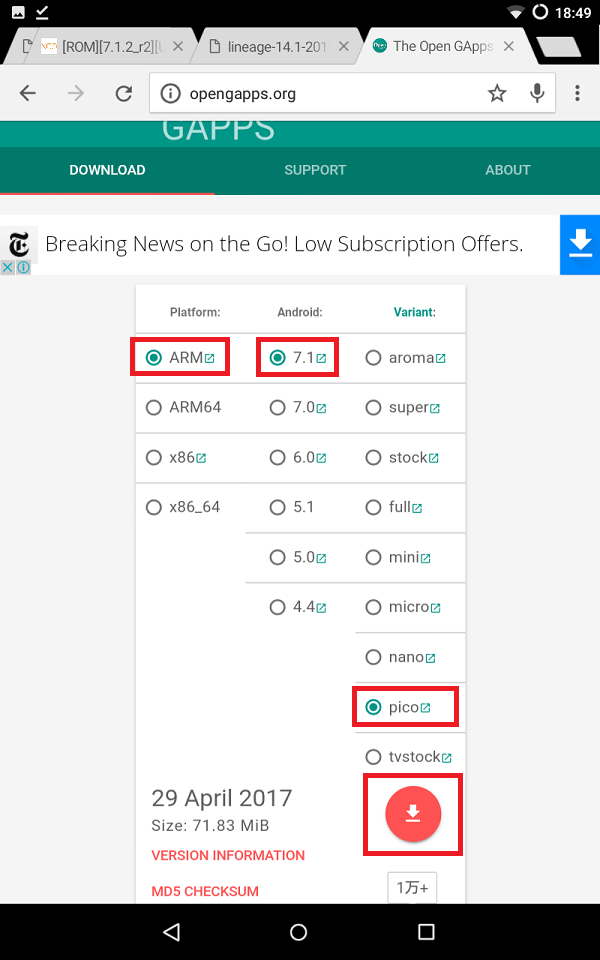The height and width of the screenshot is (960, 600).
Task: Open new tab button in tab strip
Action: click(x=558, y=47)
